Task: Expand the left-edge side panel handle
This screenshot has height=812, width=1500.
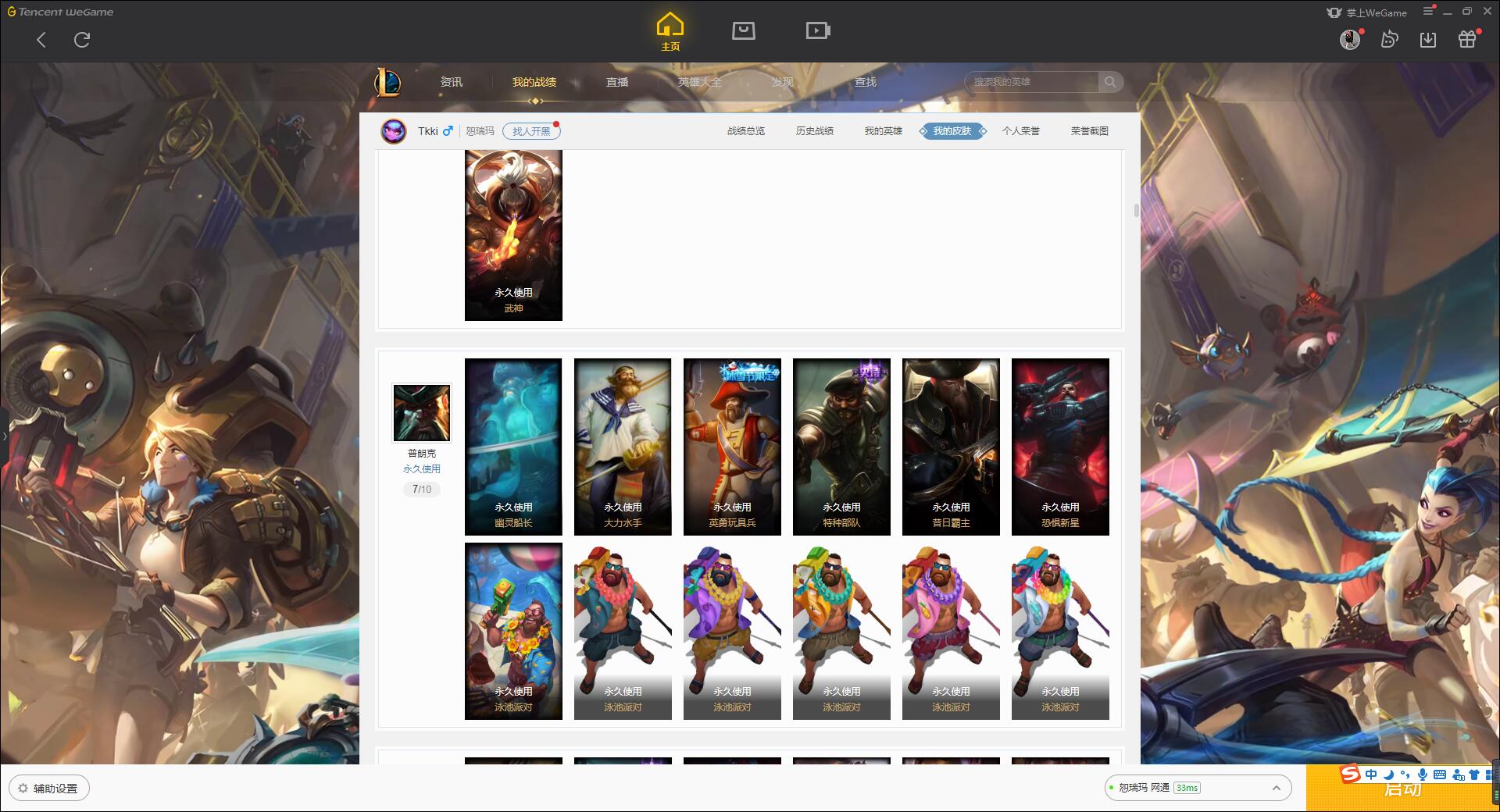Action: 4,436
